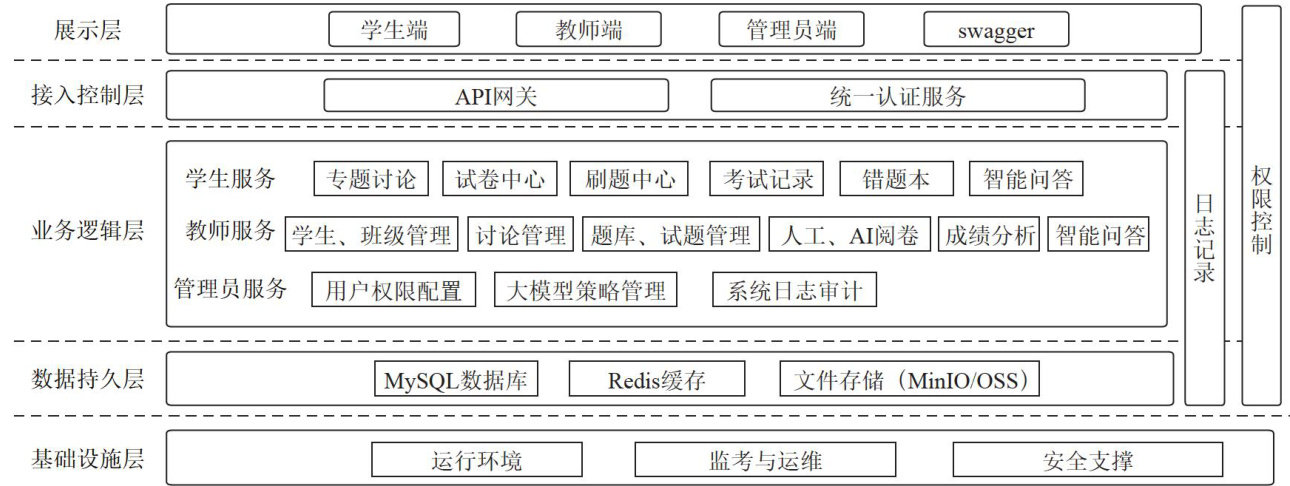Select the 错题本 box
Image resolution: width=1290 pixels, height=486 pixels.
pyautogui.click(x=896, y=179)
